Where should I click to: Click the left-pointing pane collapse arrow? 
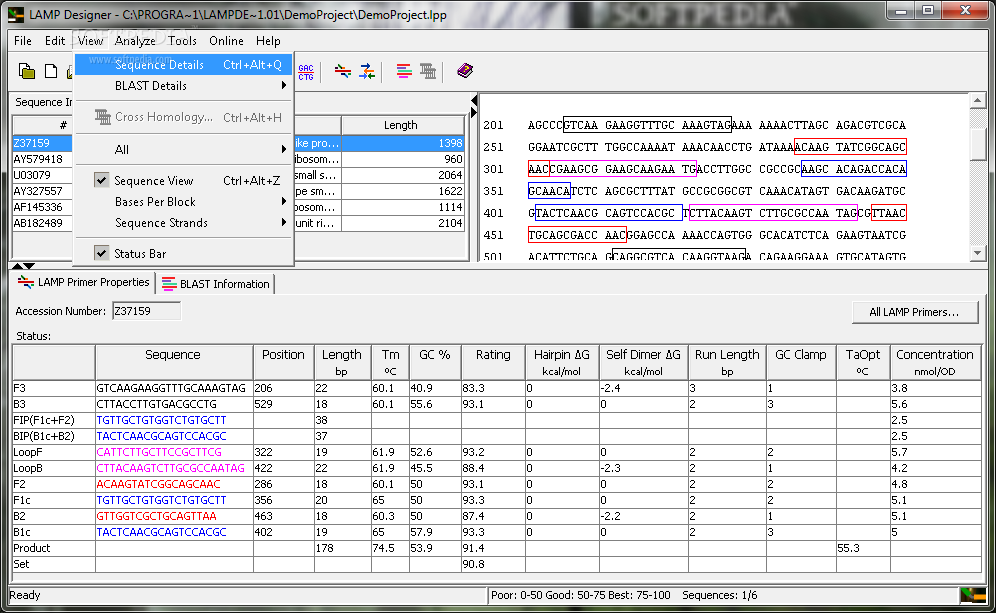coord(474,101)
